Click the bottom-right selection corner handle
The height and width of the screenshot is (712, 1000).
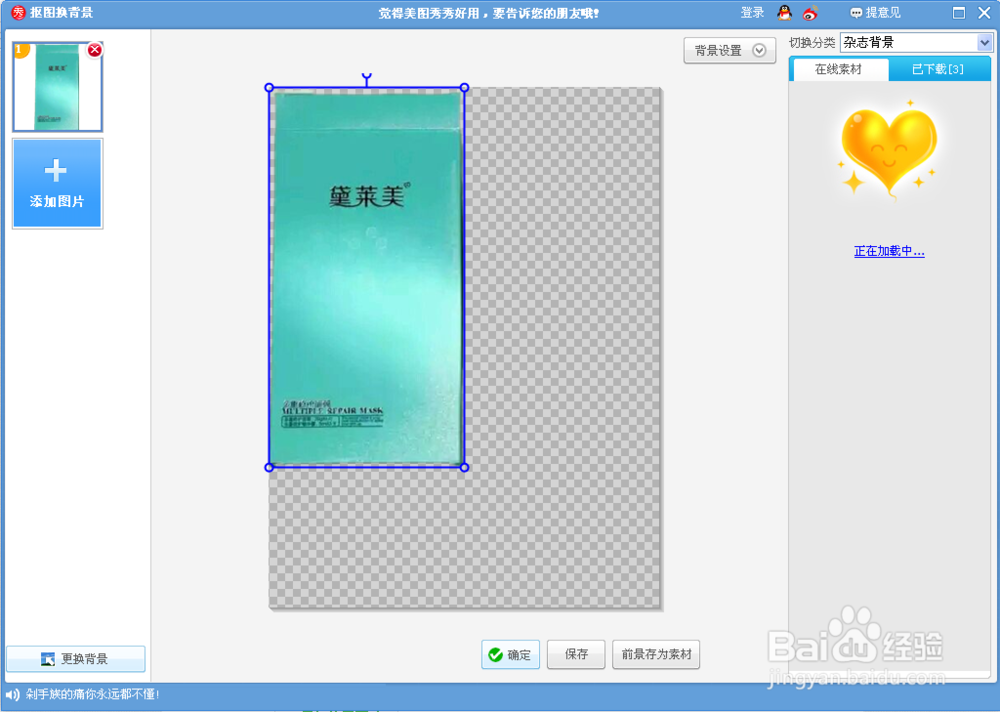464,468
